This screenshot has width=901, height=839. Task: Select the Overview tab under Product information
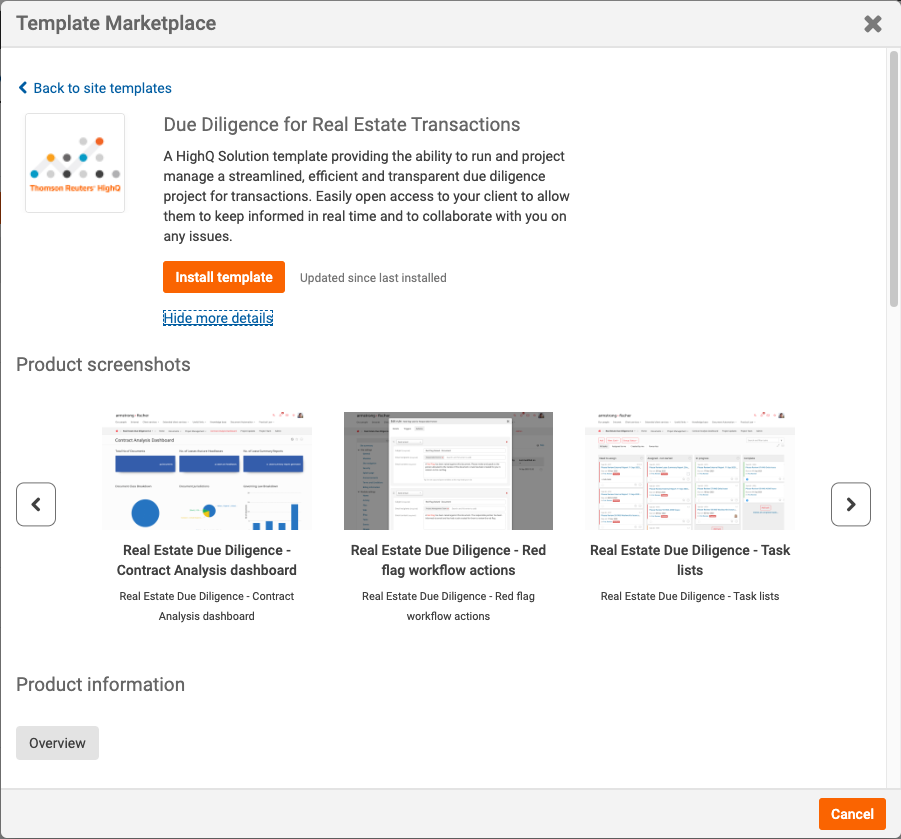[57, 743]
